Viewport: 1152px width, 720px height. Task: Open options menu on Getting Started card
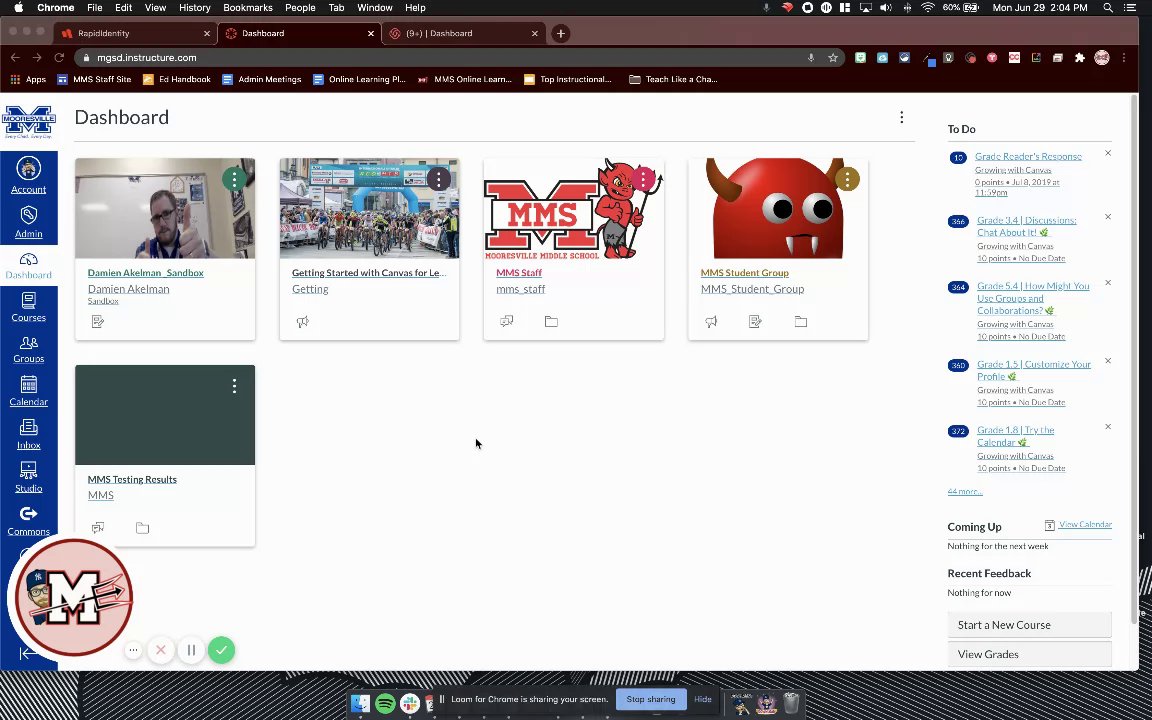(439, 179)
